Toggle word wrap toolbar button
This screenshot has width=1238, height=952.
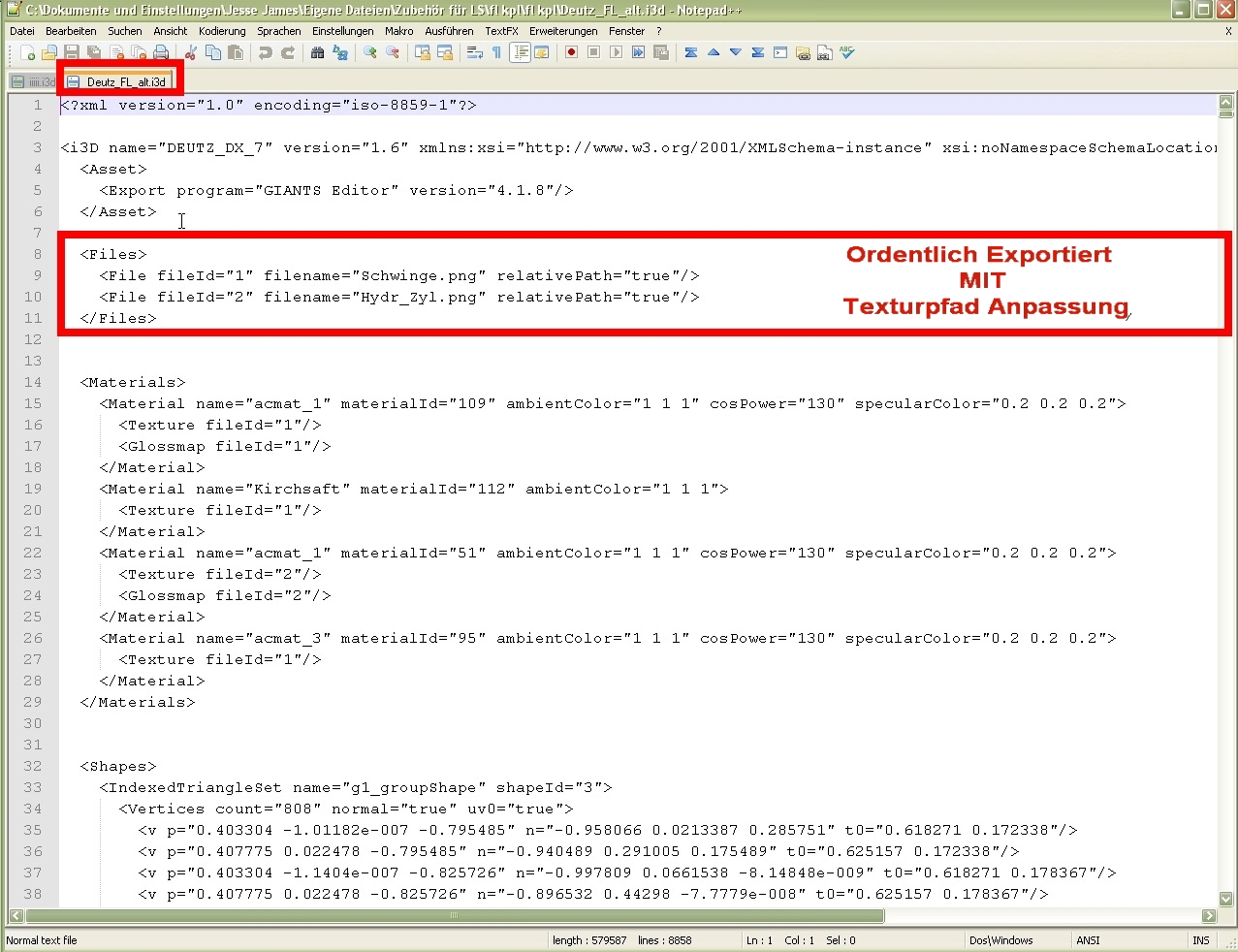(x=475, y=52)
